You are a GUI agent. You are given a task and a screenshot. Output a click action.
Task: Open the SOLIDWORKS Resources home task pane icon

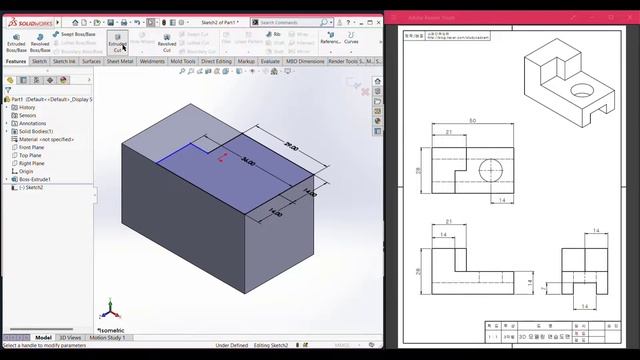378,81
